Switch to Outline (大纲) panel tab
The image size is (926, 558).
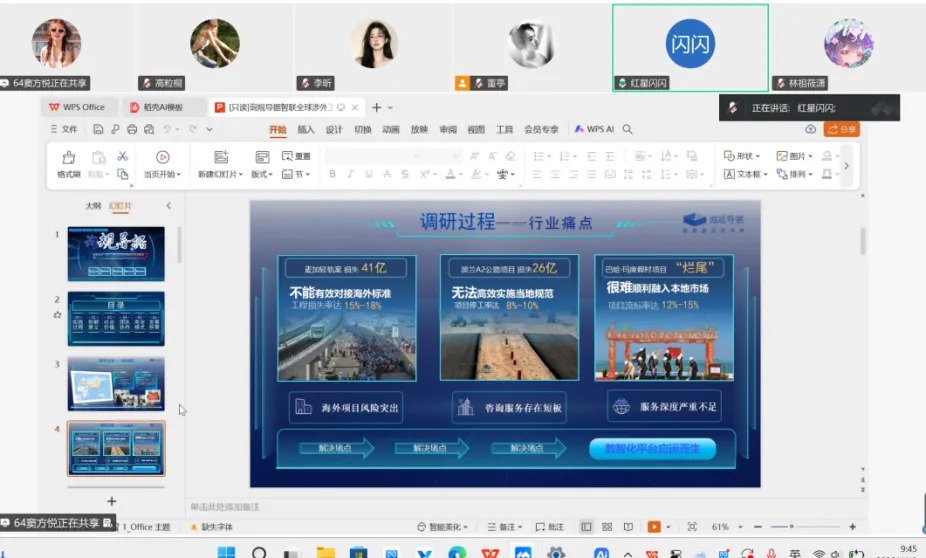[x=93, y=205]
